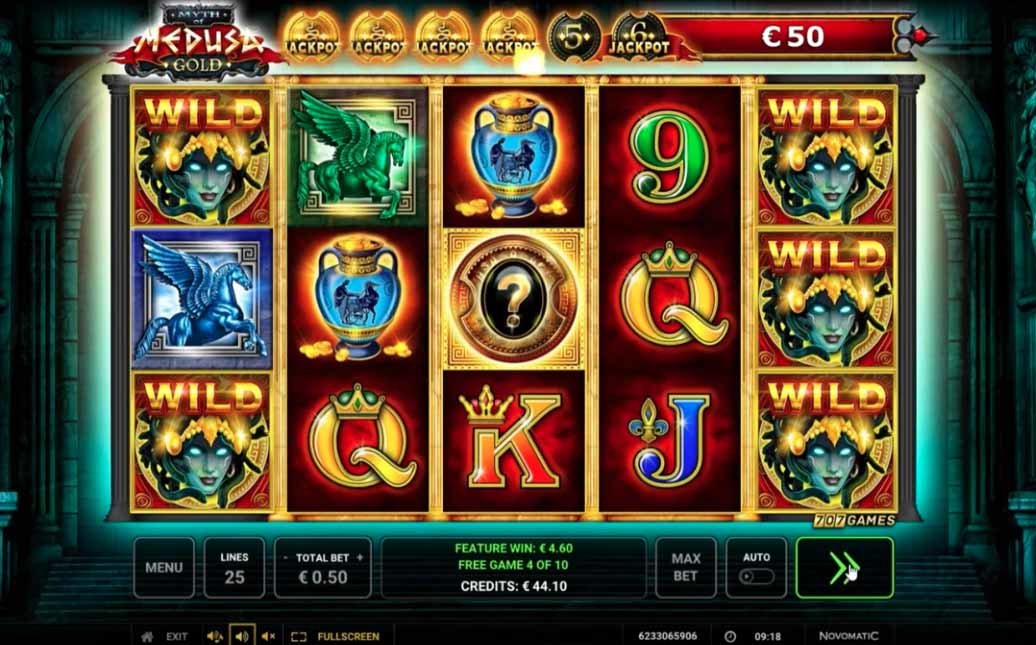Image resolution: width=1036 pixels, height=645 pixels.
Task: Select the full sound speaker icon
Action: [215, 636]
